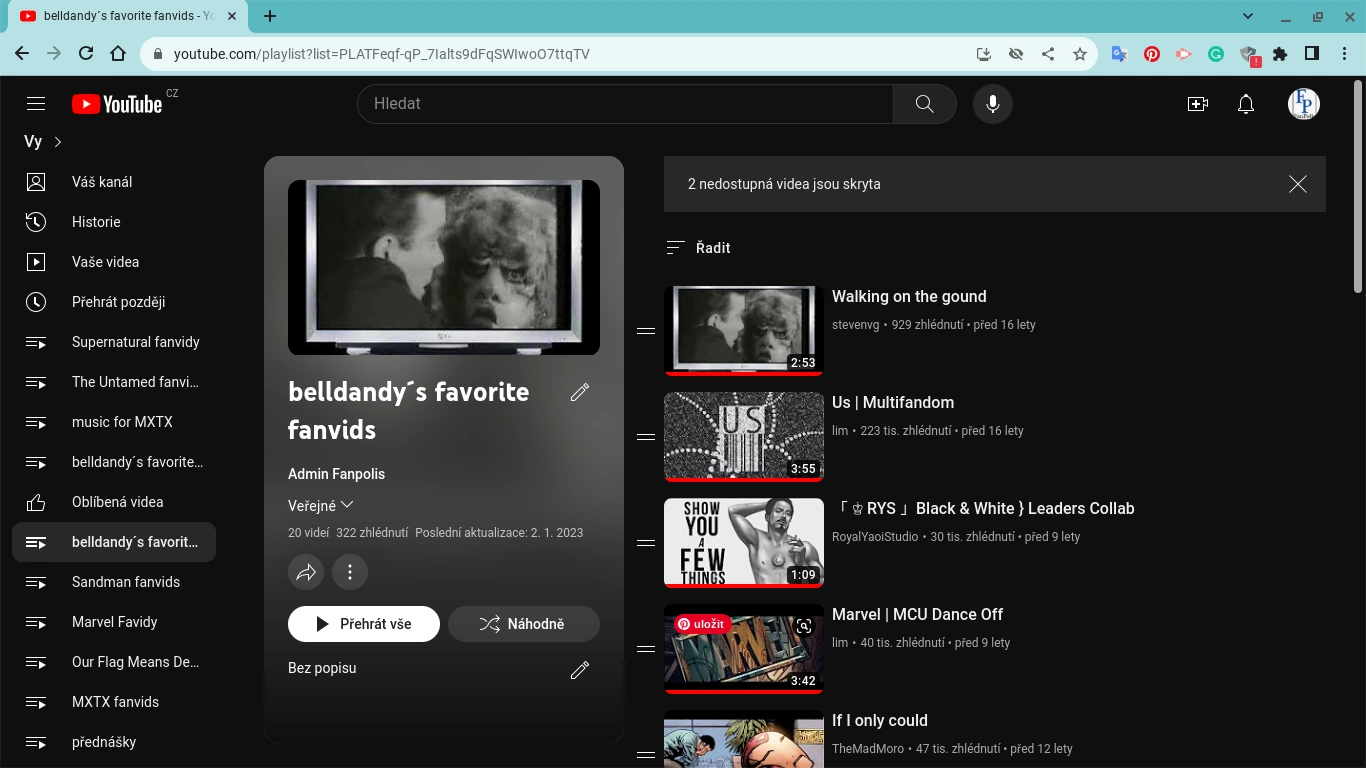Open Chrome three-dot menu
The width and height of the screenshot is (1366, 768).
[x=1344, y=54]
